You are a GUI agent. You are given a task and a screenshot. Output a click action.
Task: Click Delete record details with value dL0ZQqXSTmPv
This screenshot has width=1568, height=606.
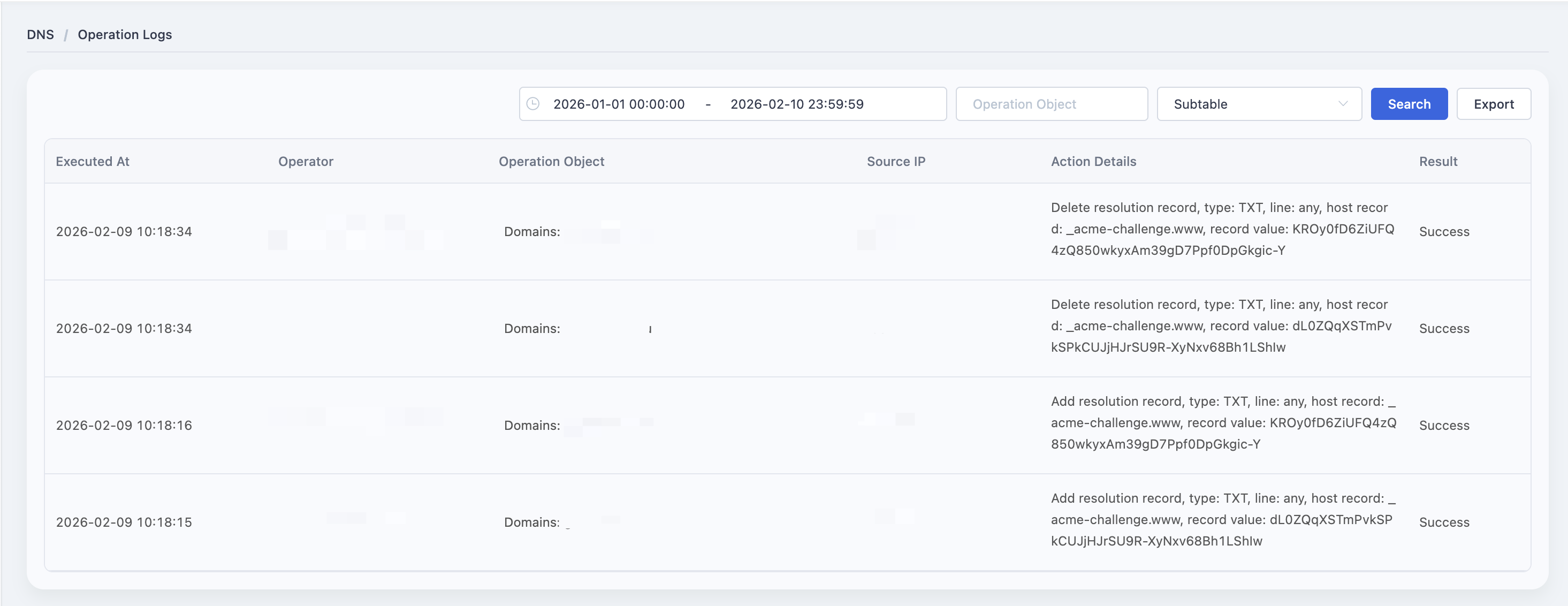click(x=1222, y=326)
